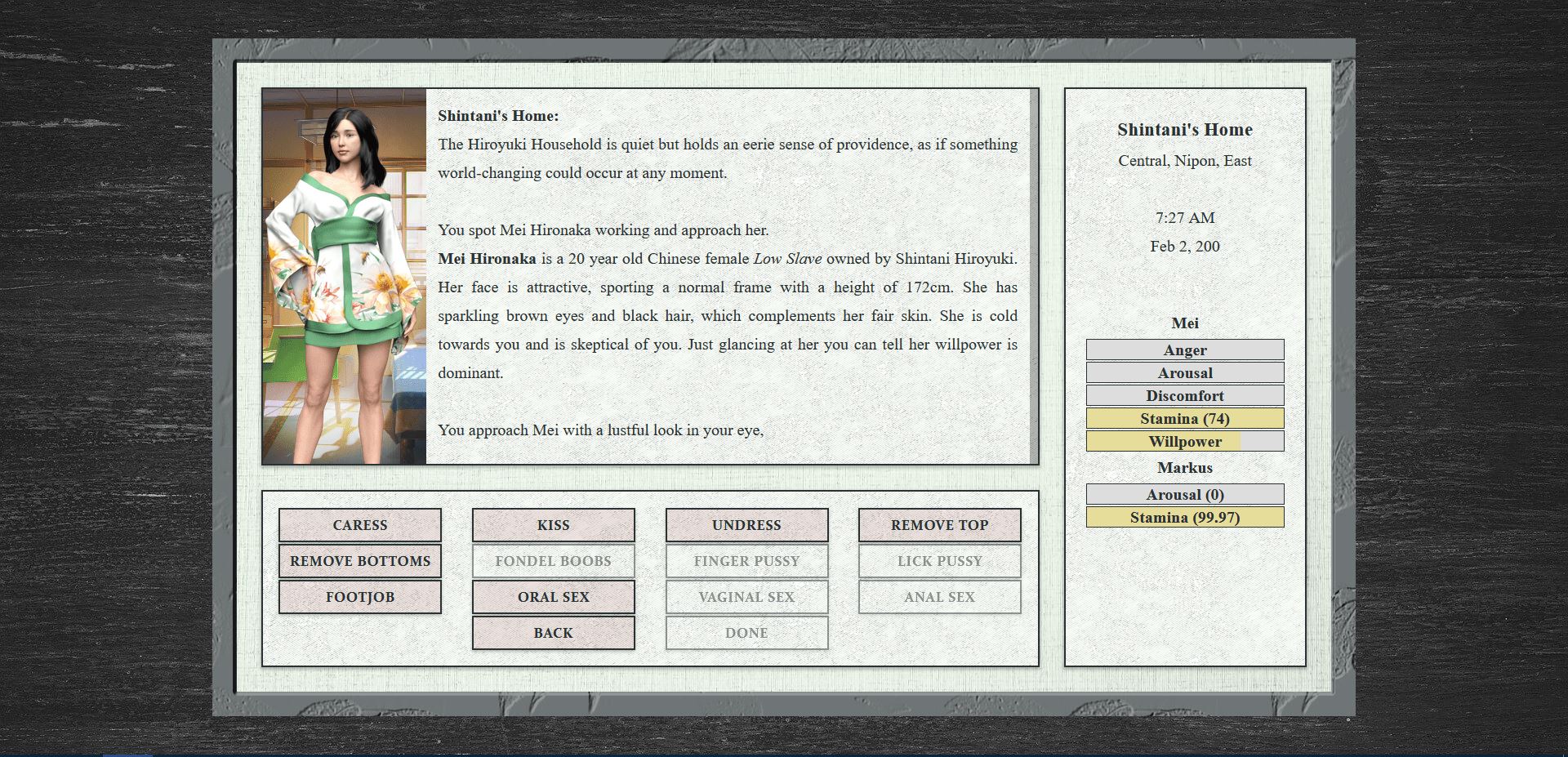Click Mei's Stamina (74) bar
Viewport: 1568px width, 757px height.
point(1184,419)
